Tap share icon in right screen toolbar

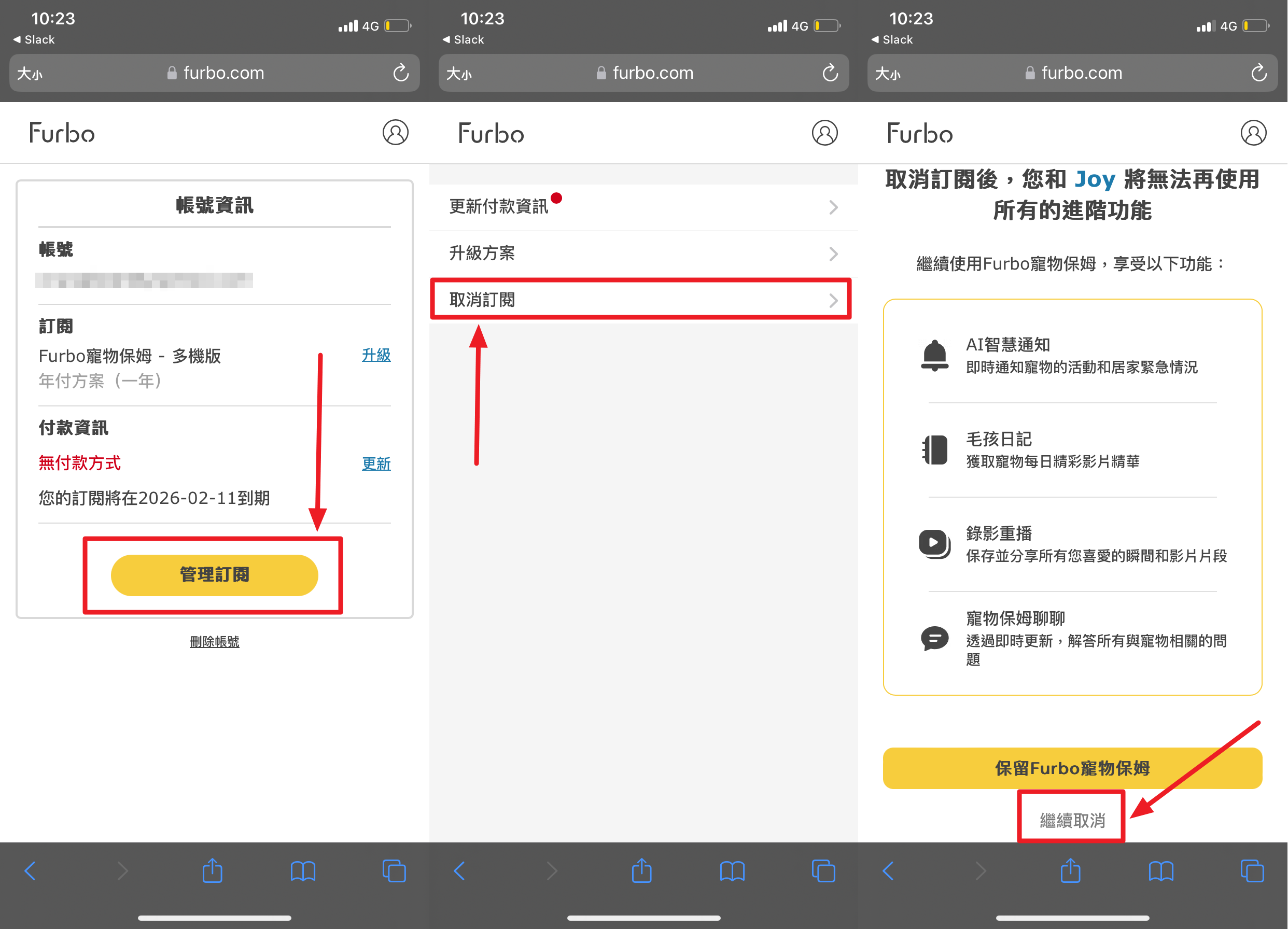coord(1071,869)
